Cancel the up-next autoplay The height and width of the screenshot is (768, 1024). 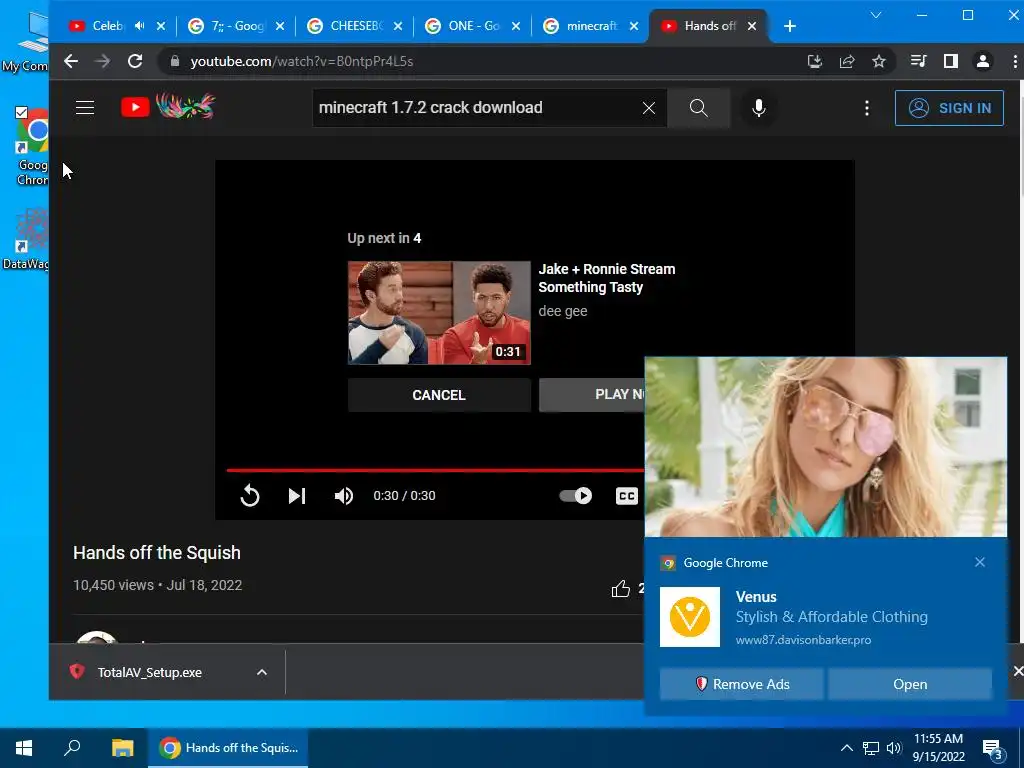coord(439,395)
